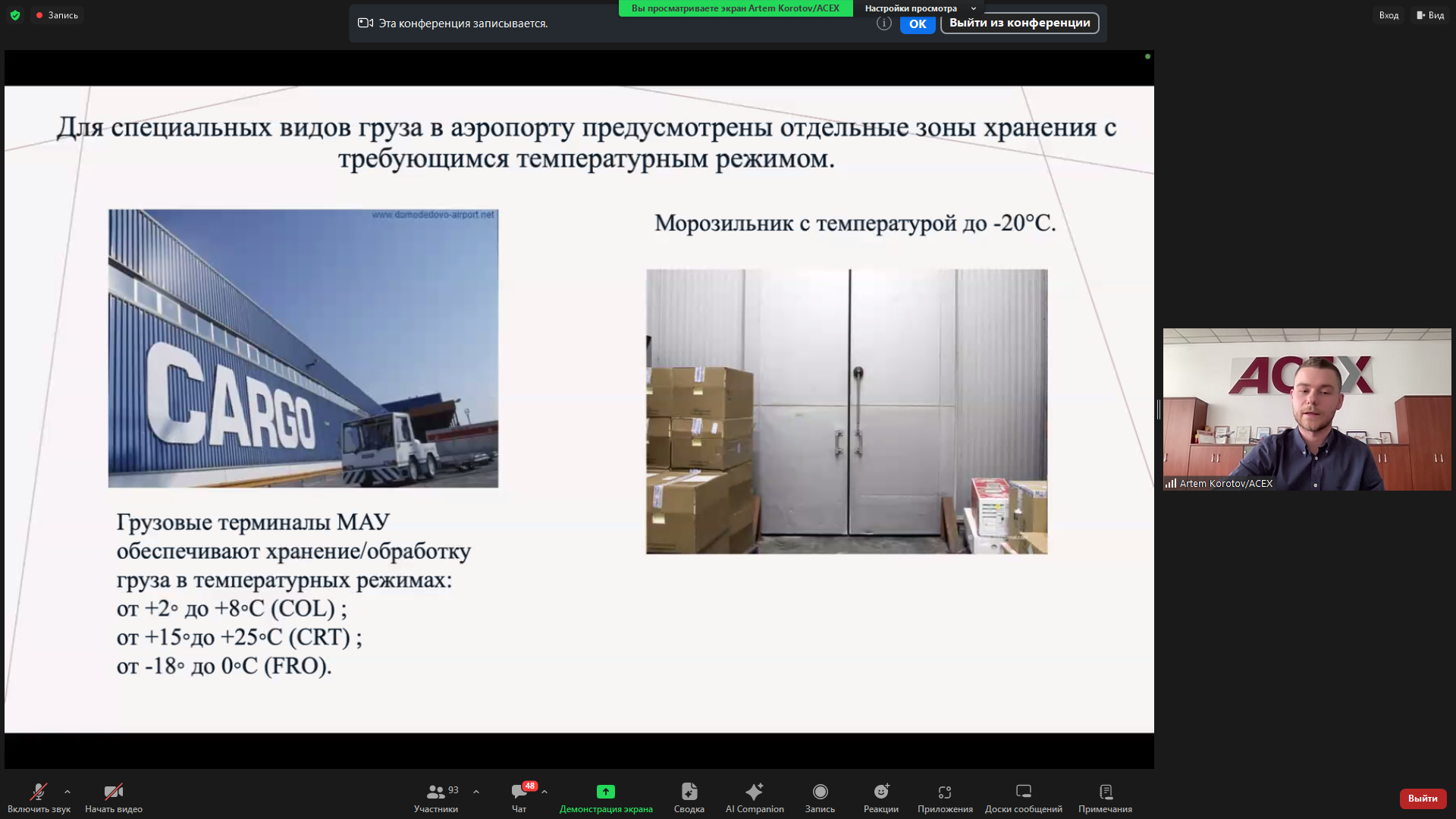This screenshot has height=819, width=1456.
Task: Select Artem Korotov video thumbnail
Action: (x=1307, y=409)
